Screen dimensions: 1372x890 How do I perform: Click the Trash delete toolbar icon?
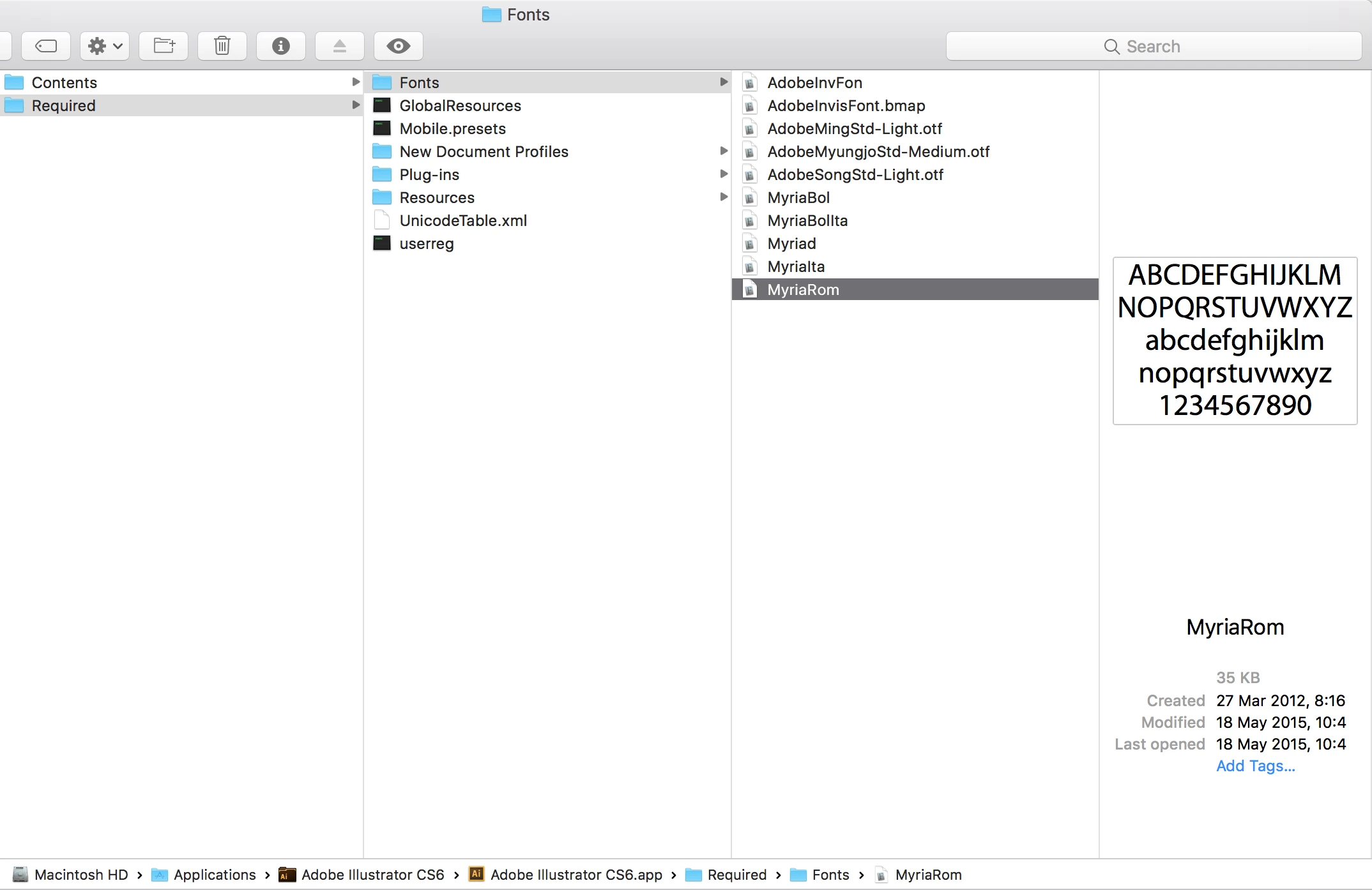[222, 46]
